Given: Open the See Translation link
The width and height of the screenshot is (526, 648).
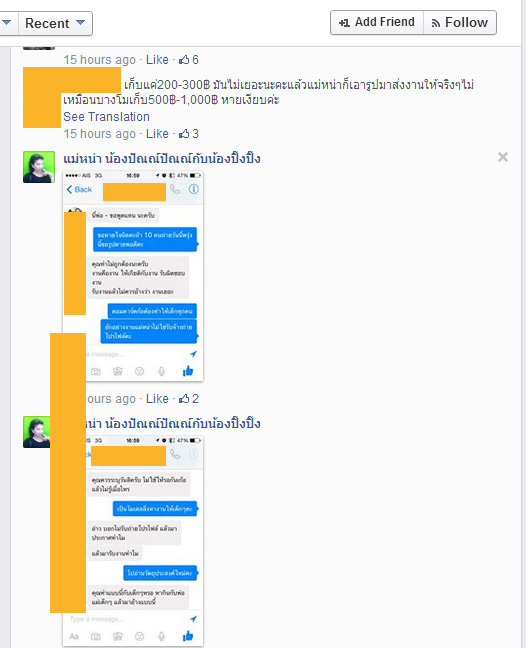Looking at the screenshot, I should (106, 117).
